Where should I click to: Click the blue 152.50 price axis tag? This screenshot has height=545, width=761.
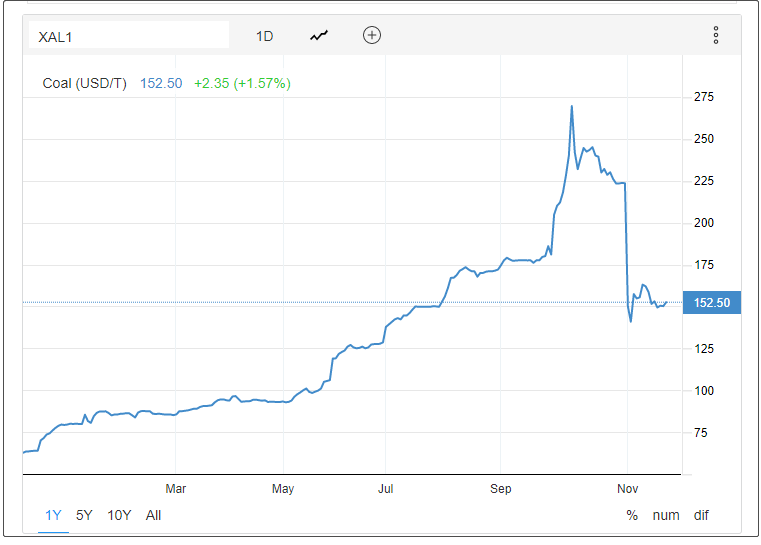(711, 303)
